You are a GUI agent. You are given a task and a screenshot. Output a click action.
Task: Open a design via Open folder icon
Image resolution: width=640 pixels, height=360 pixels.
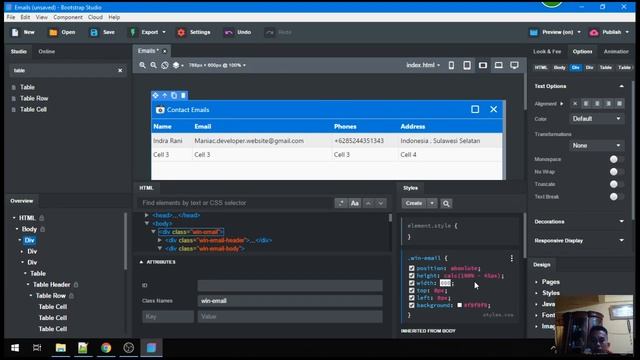pyautogui.click(x=53, y=32)
